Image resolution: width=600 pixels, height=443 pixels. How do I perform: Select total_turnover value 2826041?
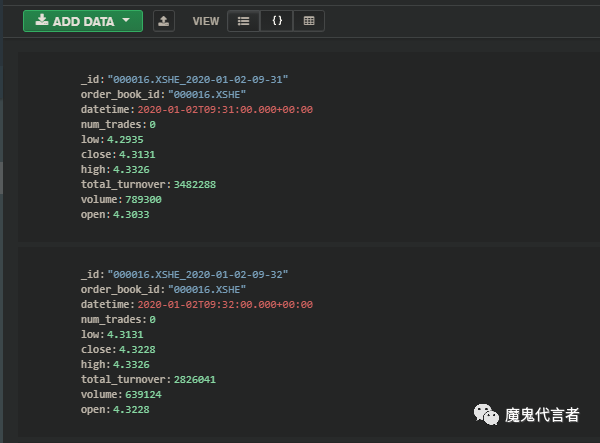click(x=194, y=380)
